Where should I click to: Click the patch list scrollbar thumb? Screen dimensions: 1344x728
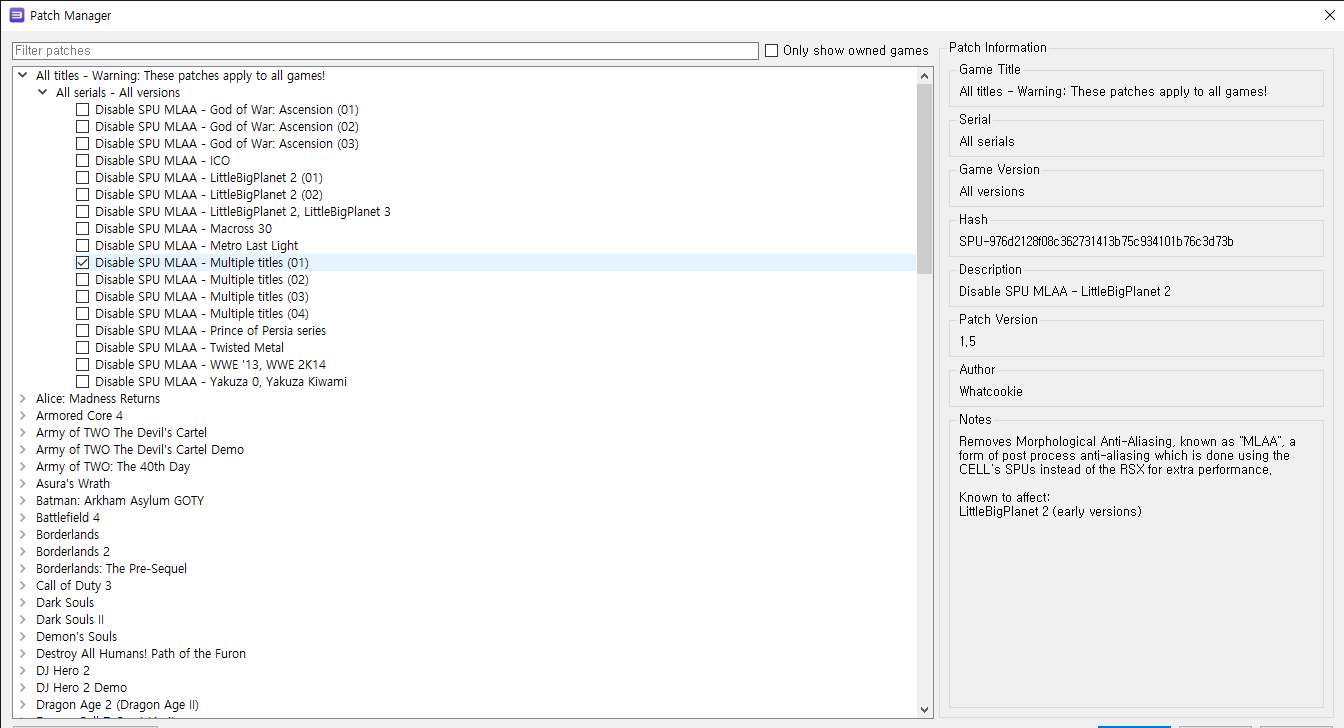coord(924,180)
